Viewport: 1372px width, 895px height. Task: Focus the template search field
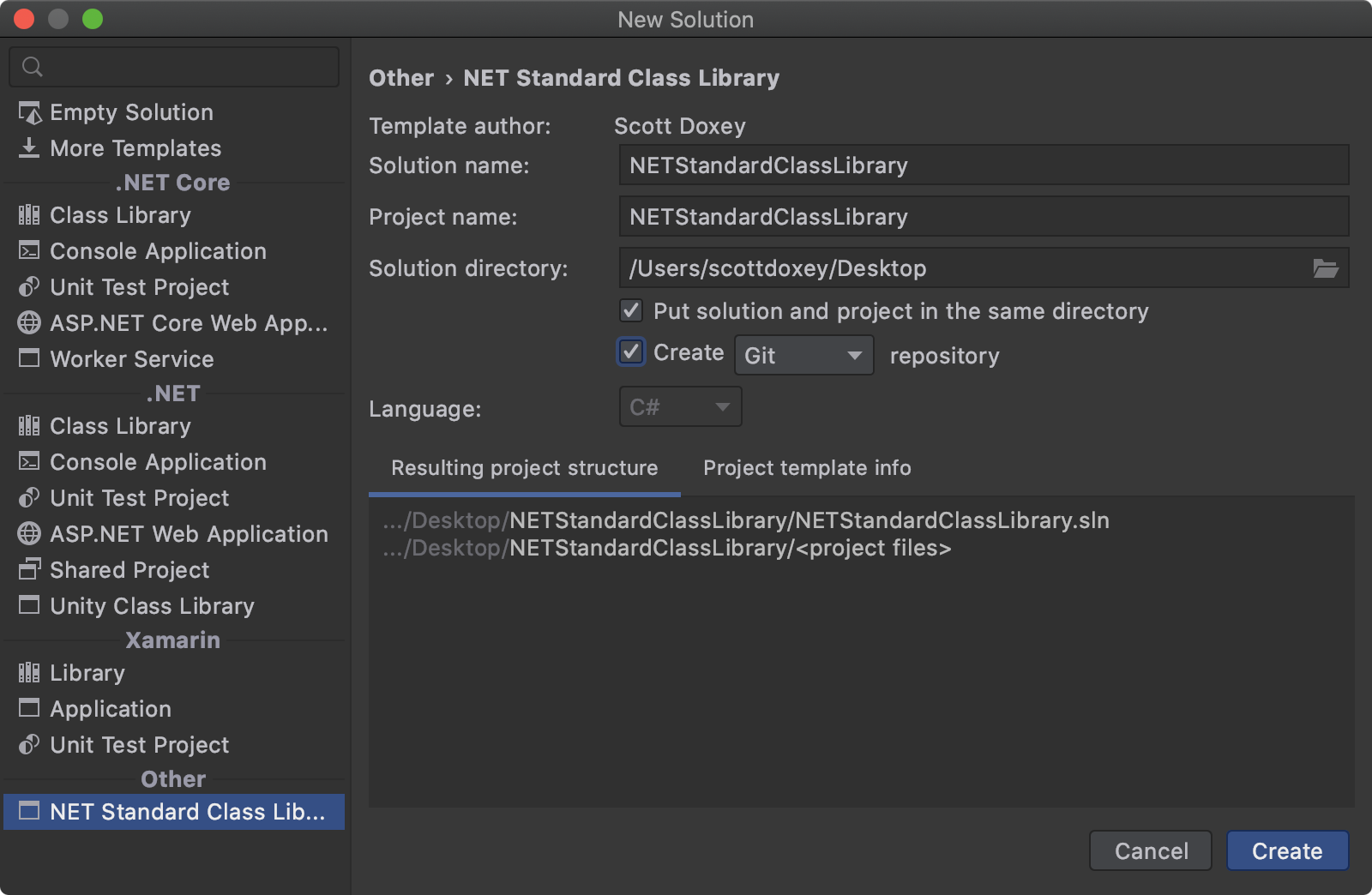click(174, 67)
